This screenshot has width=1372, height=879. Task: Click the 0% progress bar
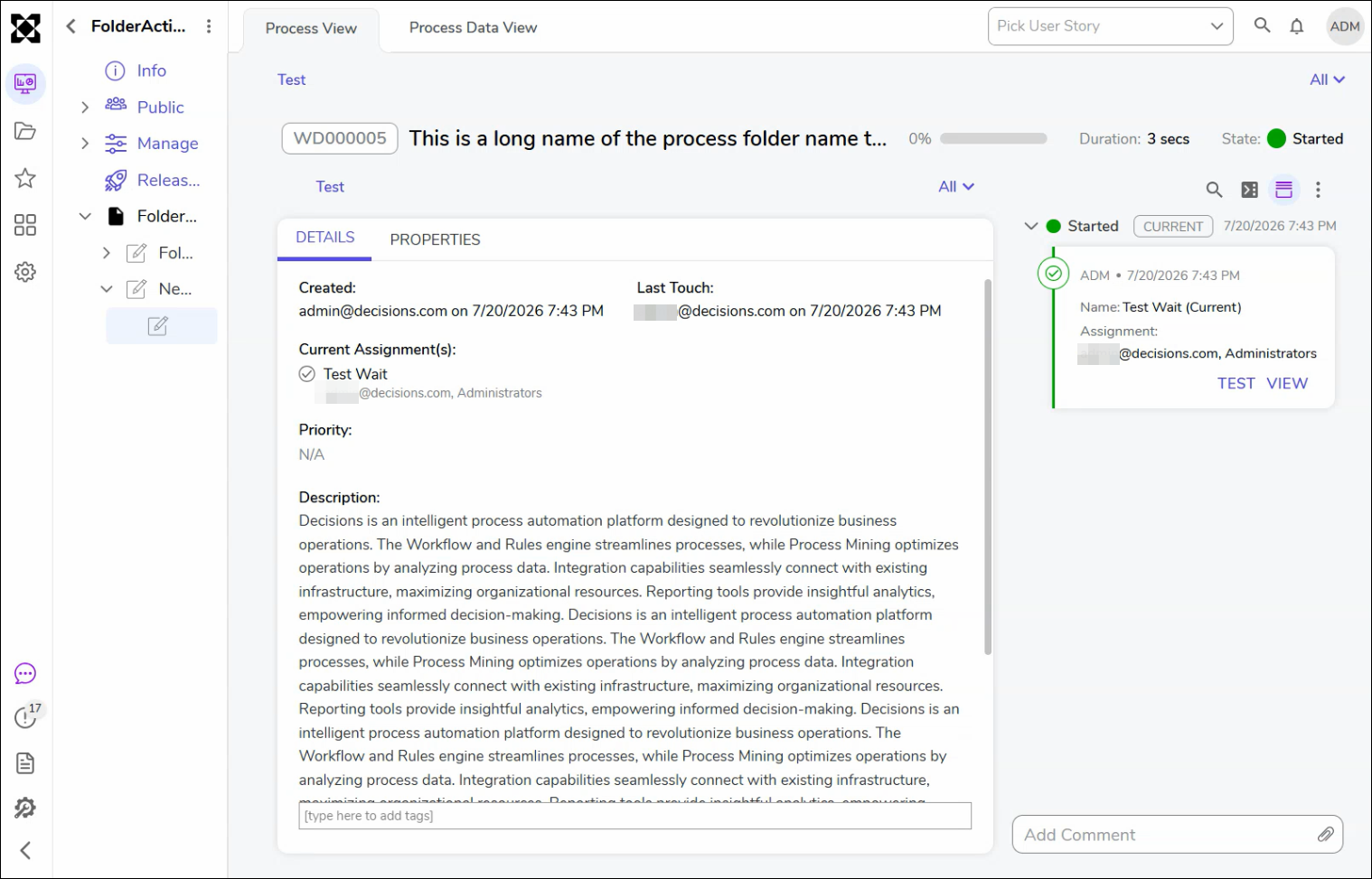click(x=993, y=139)
